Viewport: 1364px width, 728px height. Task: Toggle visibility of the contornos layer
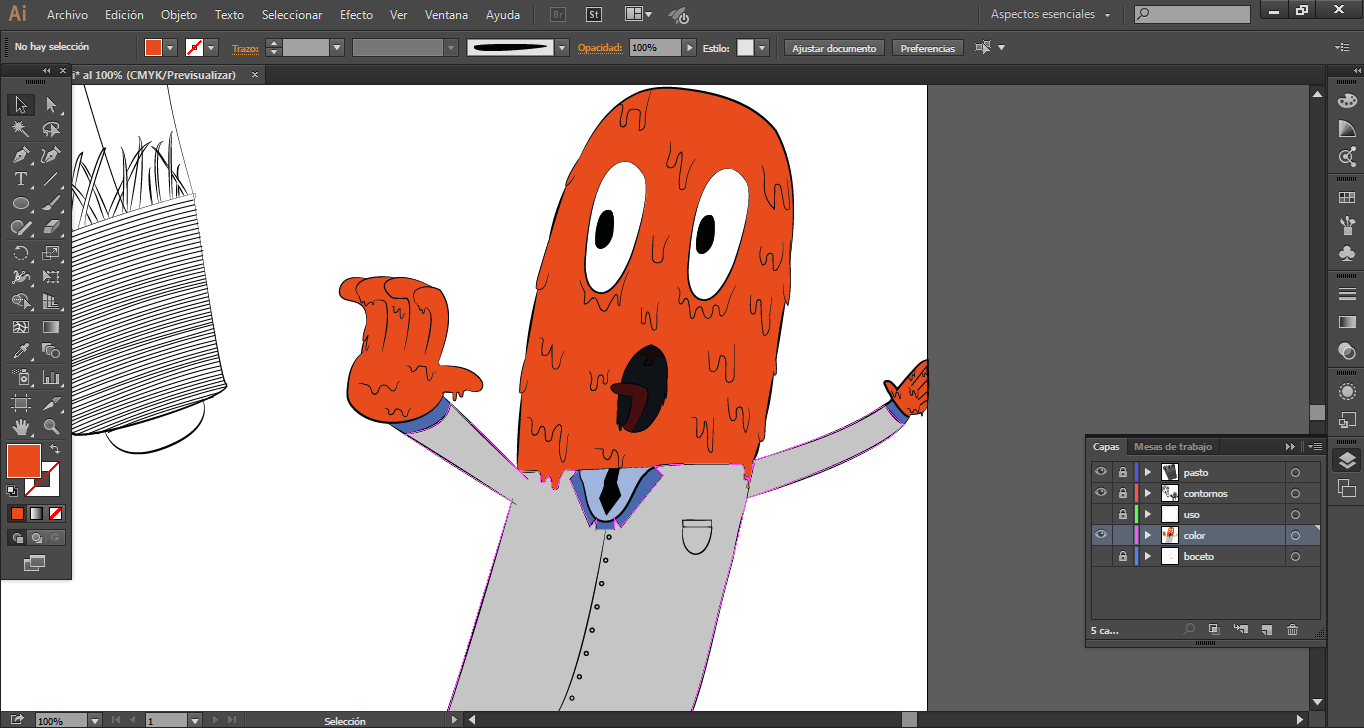tap(1101, 493)
